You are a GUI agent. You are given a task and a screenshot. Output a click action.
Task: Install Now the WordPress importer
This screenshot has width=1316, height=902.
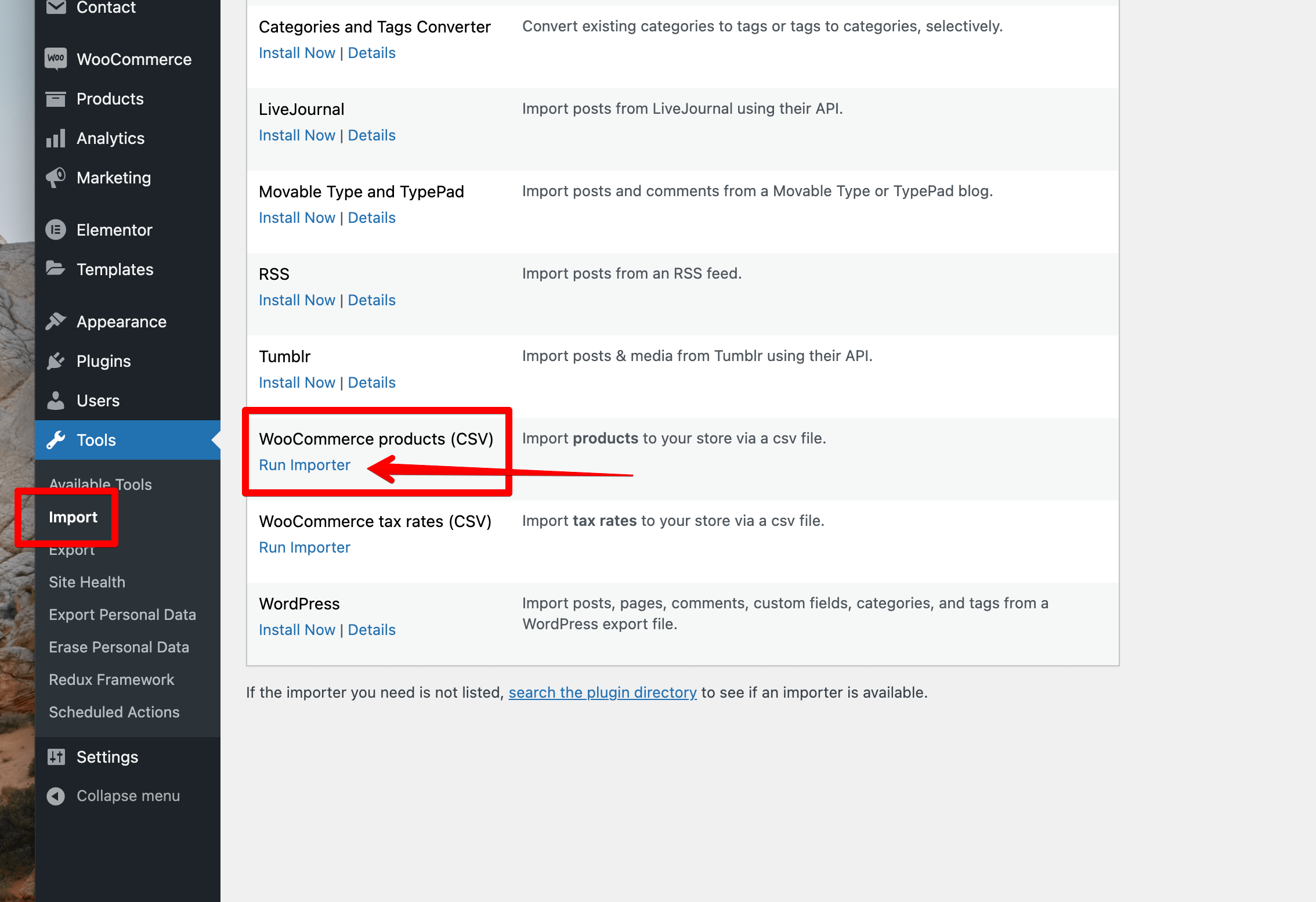point(297,630)
